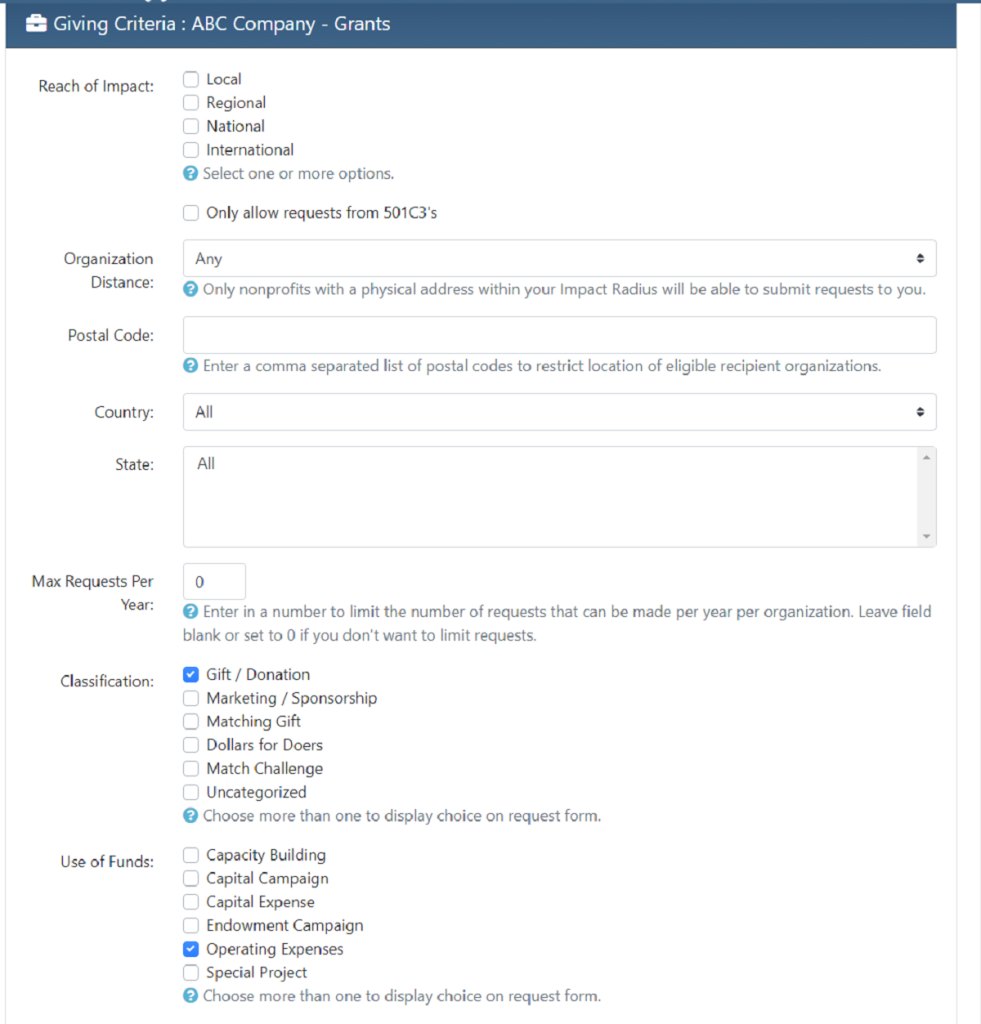Screen dimensions: 981x1024
Task: Enable 'Only allow requests from 501C3's'
Action: (190, 212)
